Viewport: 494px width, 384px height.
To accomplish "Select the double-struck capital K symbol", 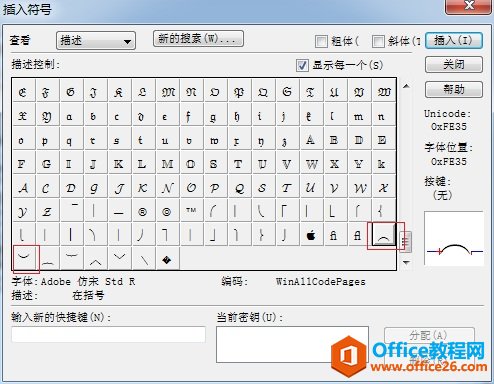I will click(x=120, y=164).
